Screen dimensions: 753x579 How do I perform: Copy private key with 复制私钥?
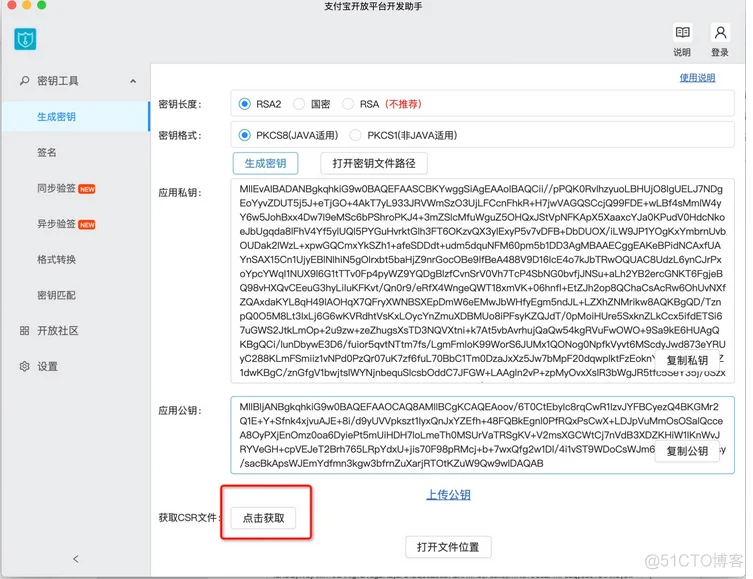tap(687, 361)
